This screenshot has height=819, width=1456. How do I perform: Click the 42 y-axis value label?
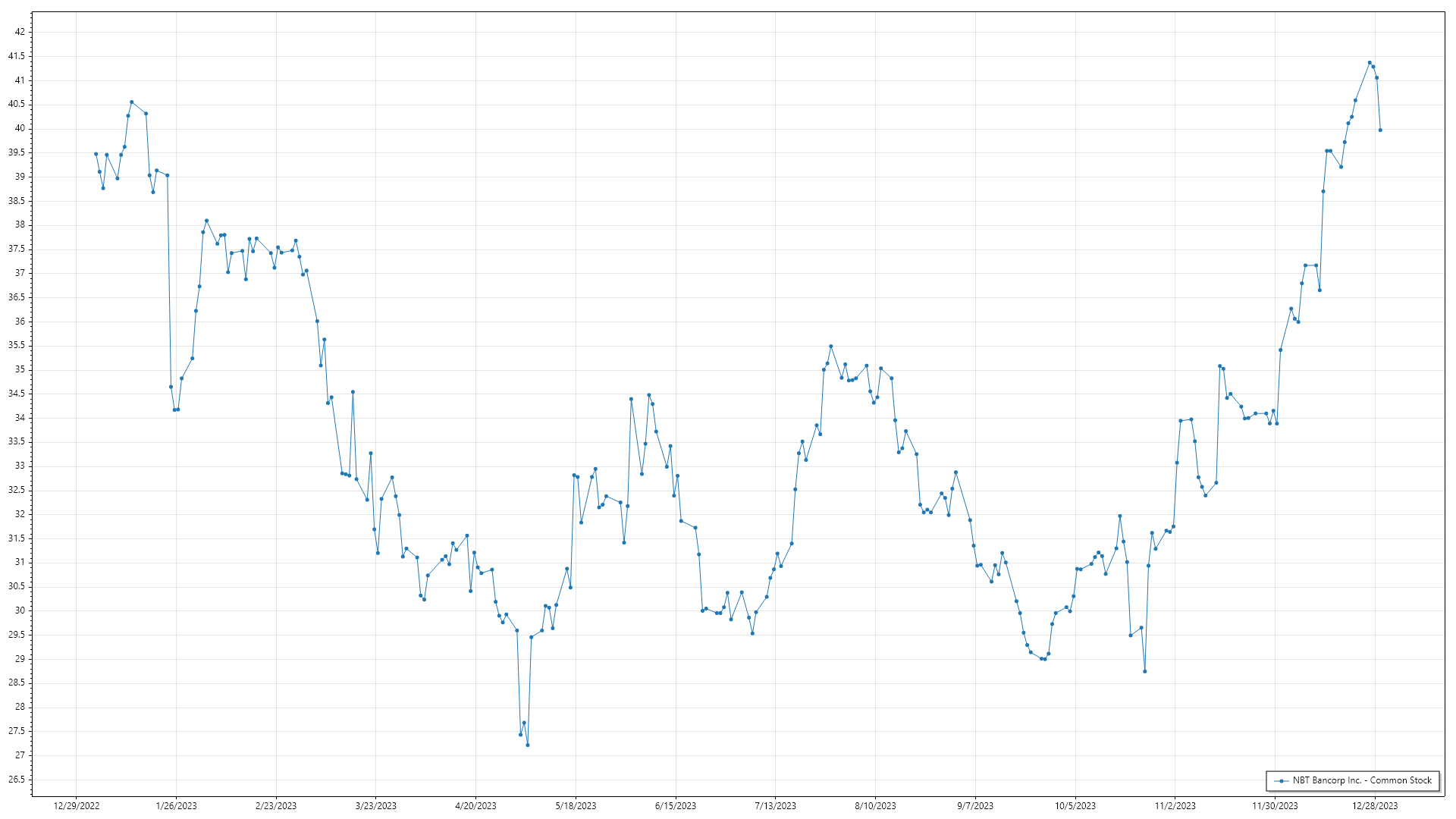click(20, 32)
